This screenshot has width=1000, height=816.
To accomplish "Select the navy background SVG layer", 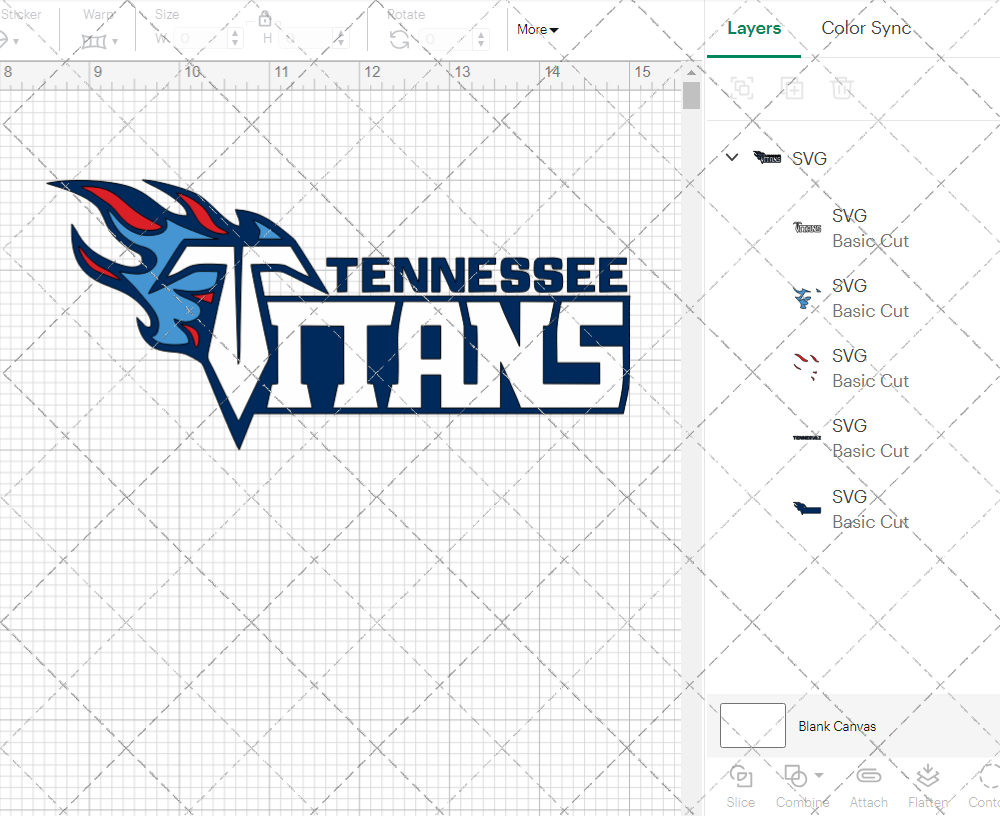I will click(x=852, y=509).
